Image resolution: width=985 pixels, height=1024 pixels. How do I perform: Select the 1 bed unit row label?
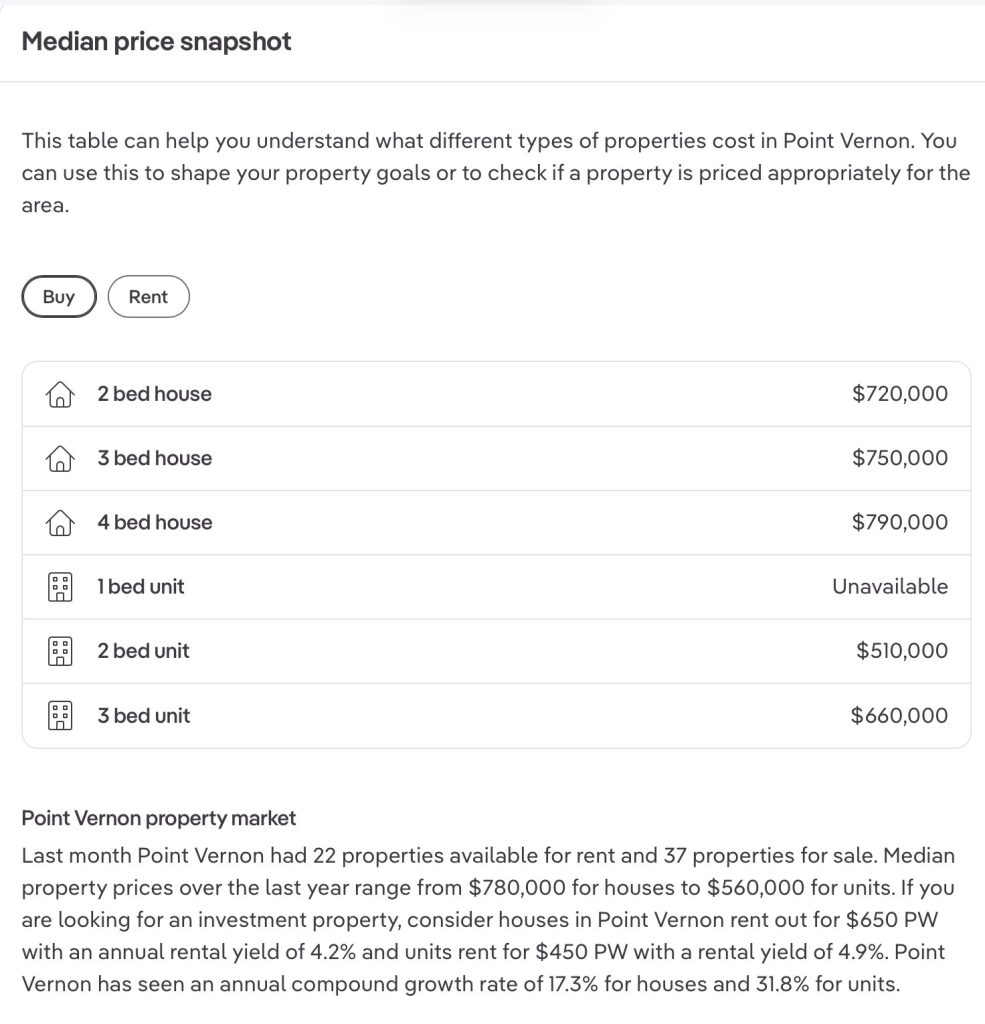[x=141, y=586]
